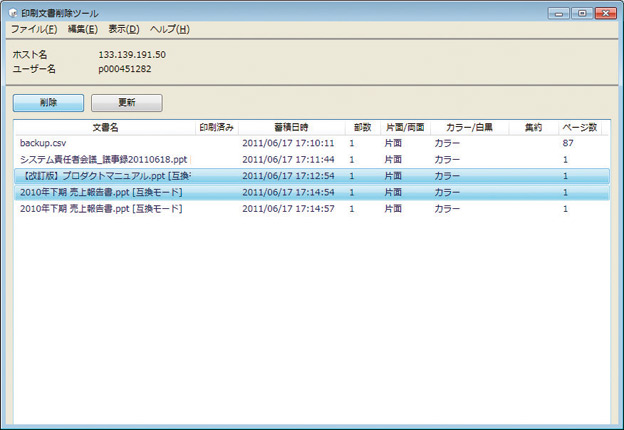
Task: Select 売上報告書 row stored at 17:14:54
Action: pyautogui.click(x=101, y=192)
